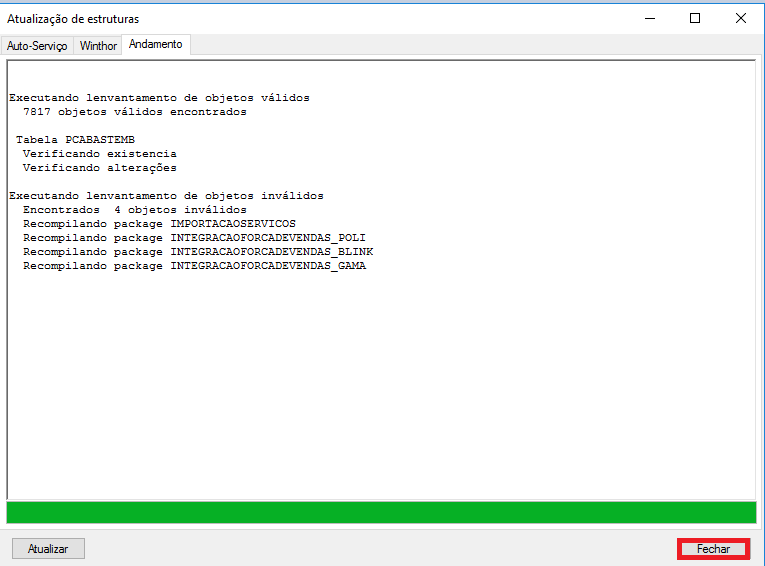Click the Atualizar button
The width and height of the screenshot is (765, 566).
coord(48,548)
